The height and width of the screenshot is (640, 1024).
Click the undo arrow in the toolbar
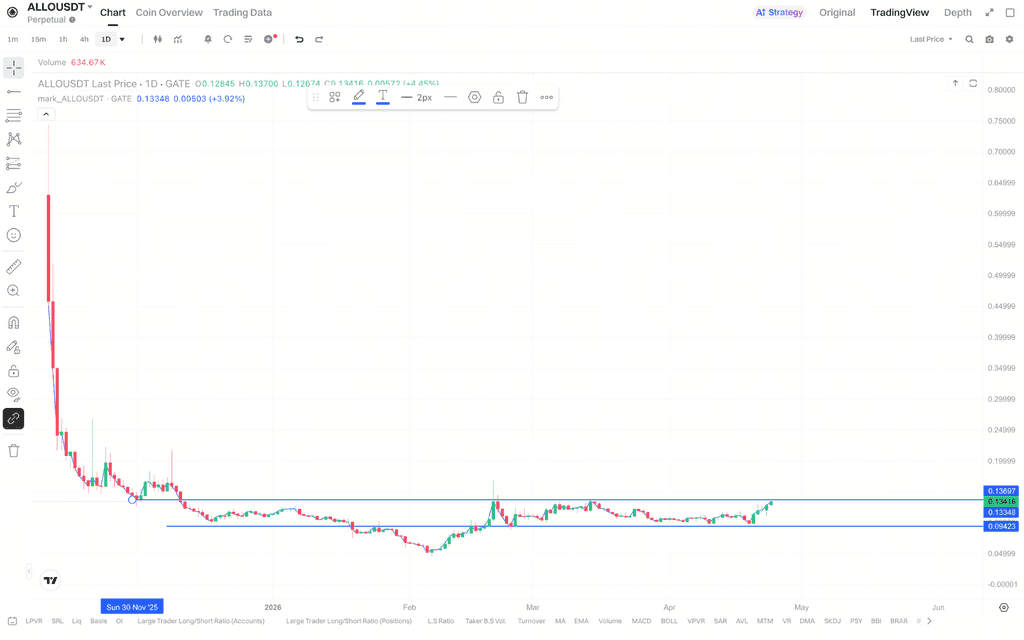[x=299, y=39]
